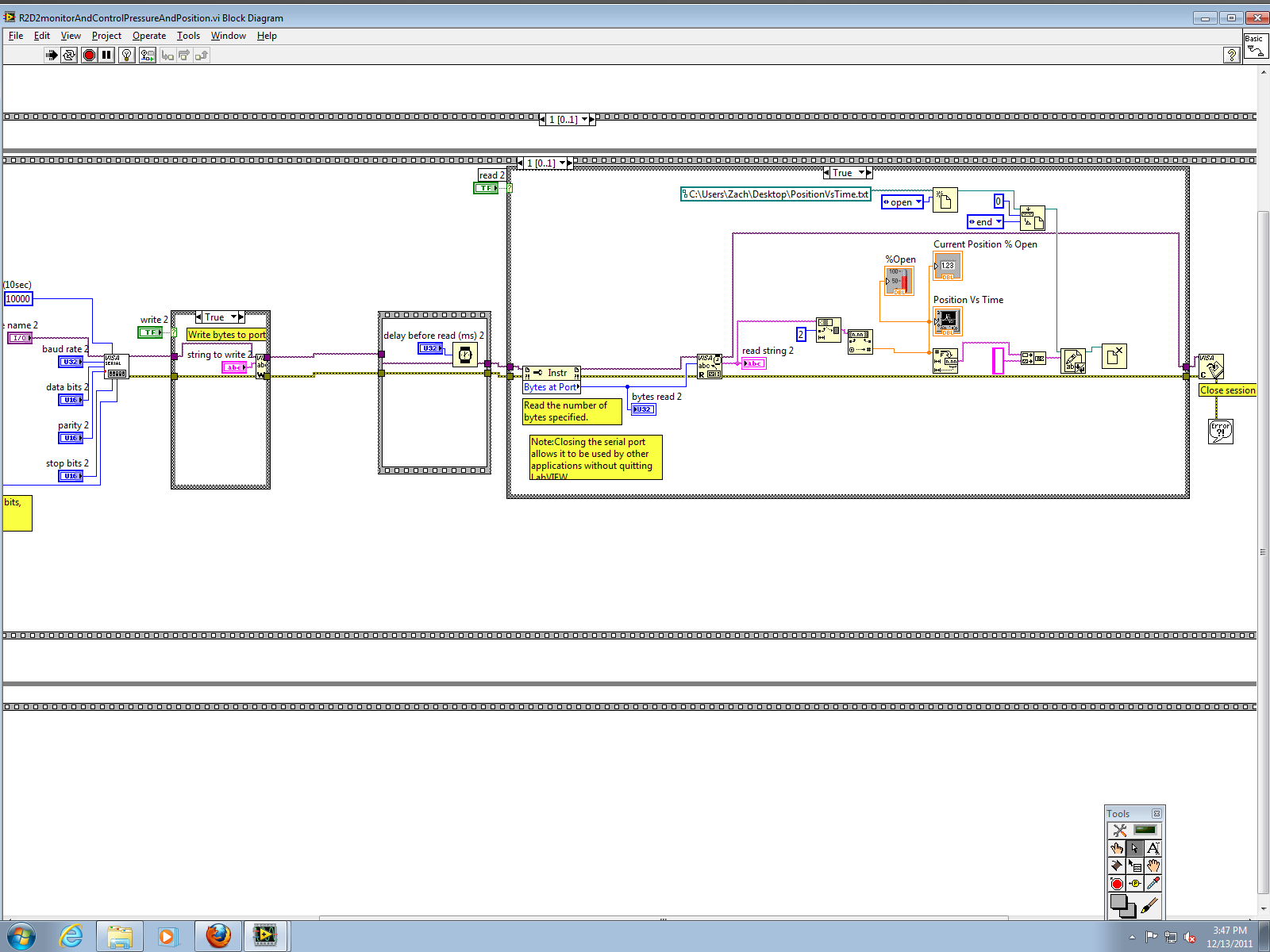Click the context help question mark
This screenshot has height=952, width=1270.
pos(1231,55)
